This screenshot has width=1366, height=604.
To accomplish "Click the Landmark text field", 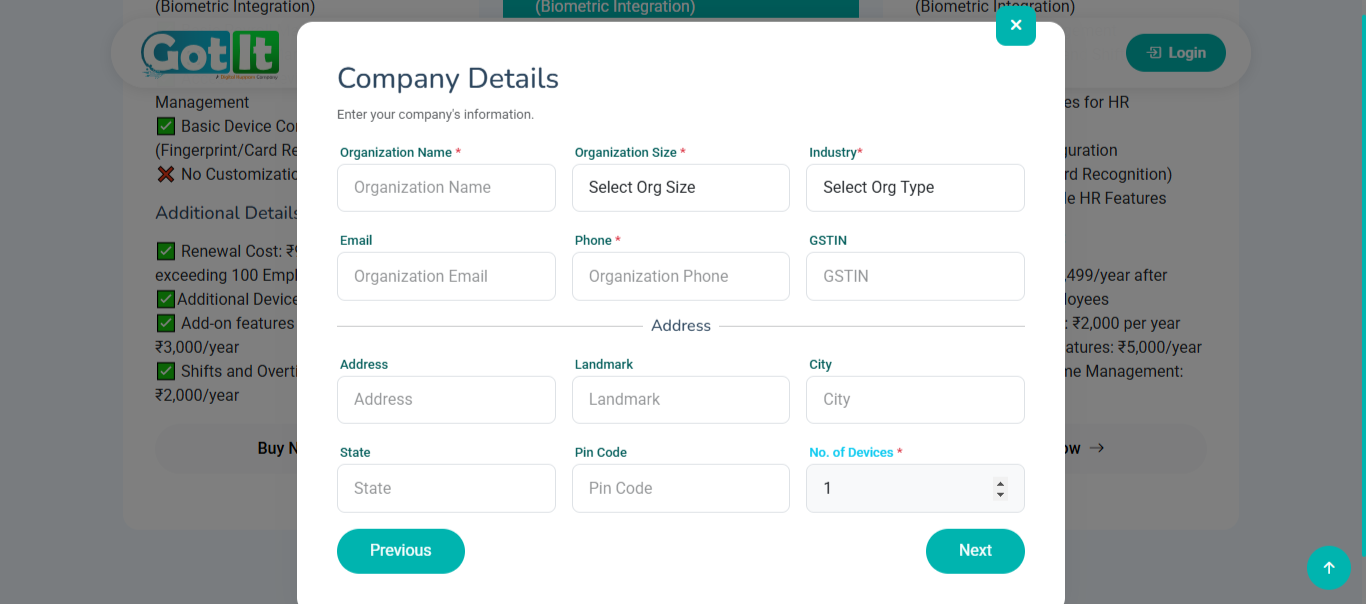I will (x=680, y=400).
